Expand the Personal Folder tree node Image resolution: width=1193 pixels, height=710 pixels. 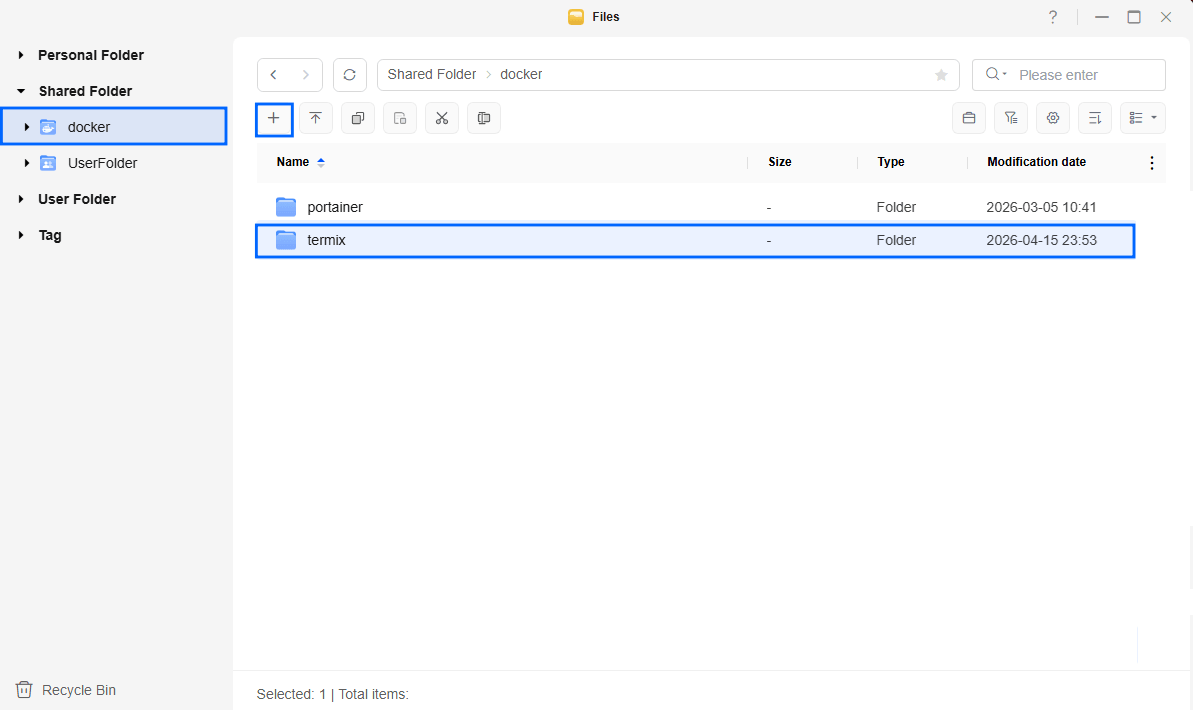[x=21, y=55]
